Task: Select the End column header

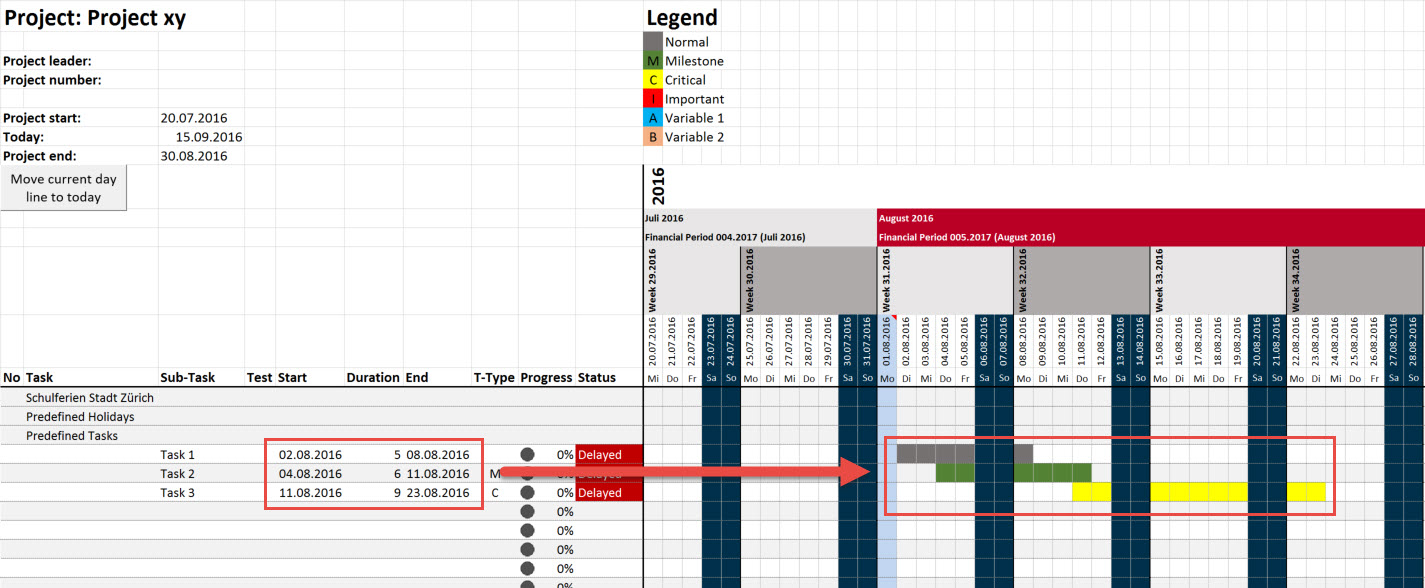Action: pos(417,378)
